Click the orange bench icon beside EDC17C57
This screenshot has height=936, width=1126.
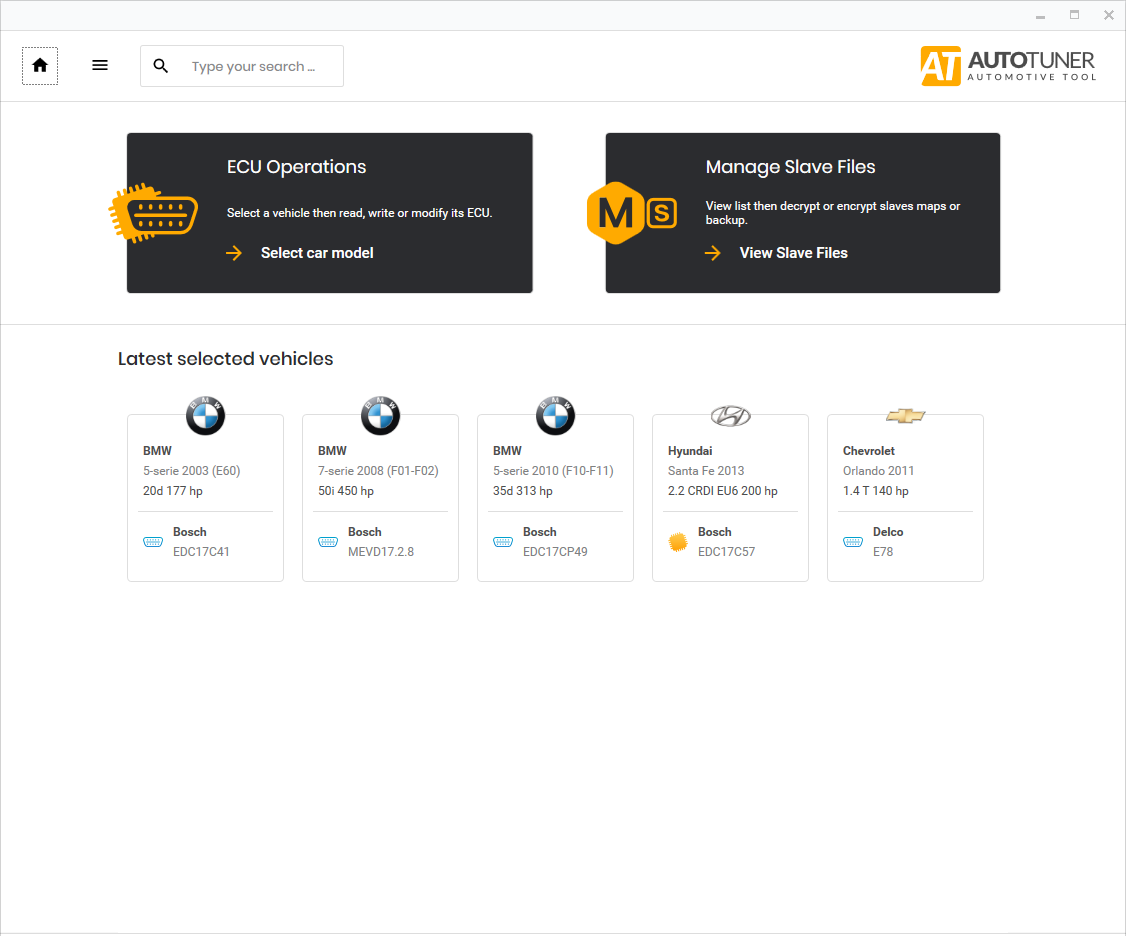tap(678, 542)
